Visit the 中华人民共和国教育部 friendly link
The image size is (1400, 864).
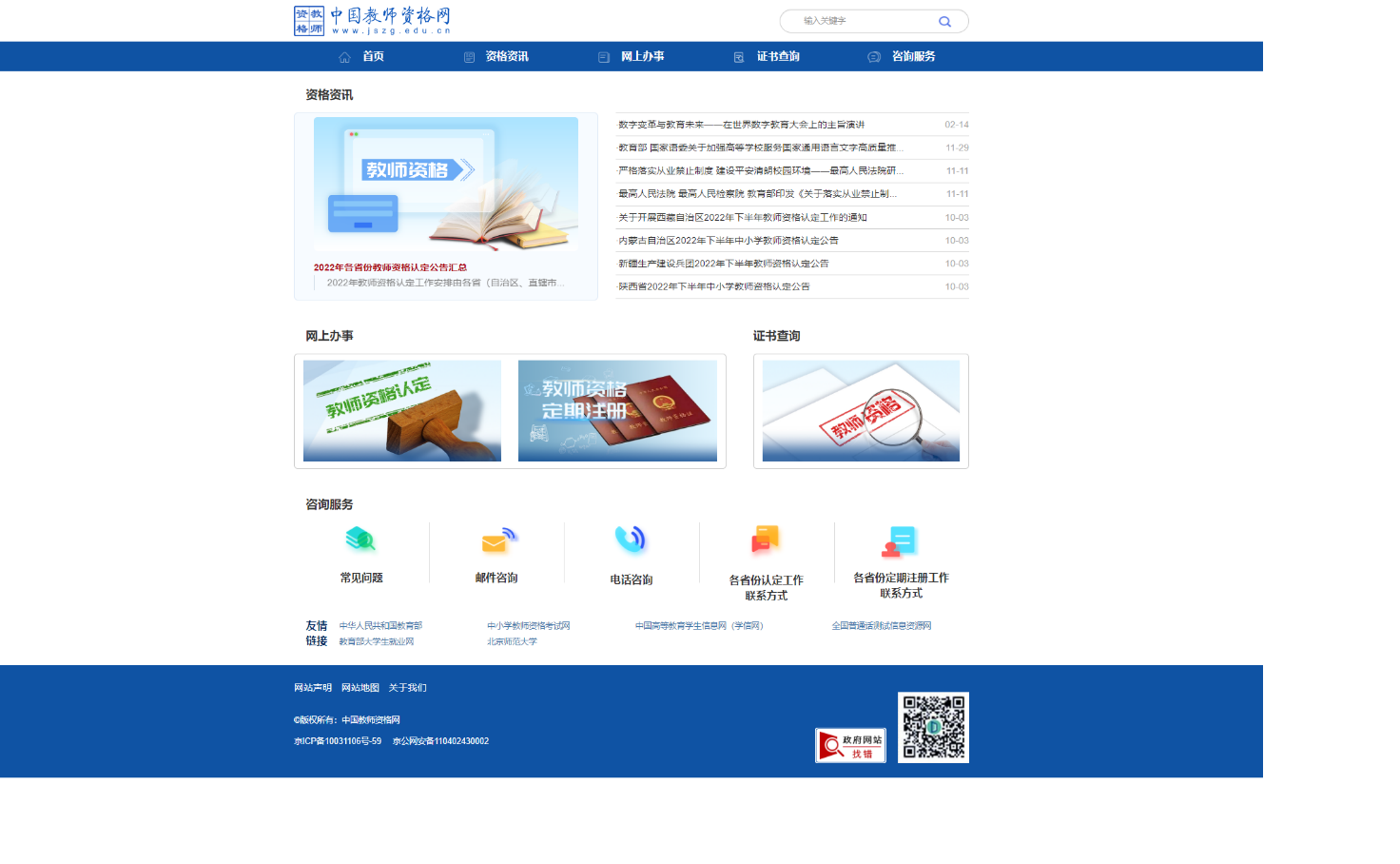(x=380, y=626)
